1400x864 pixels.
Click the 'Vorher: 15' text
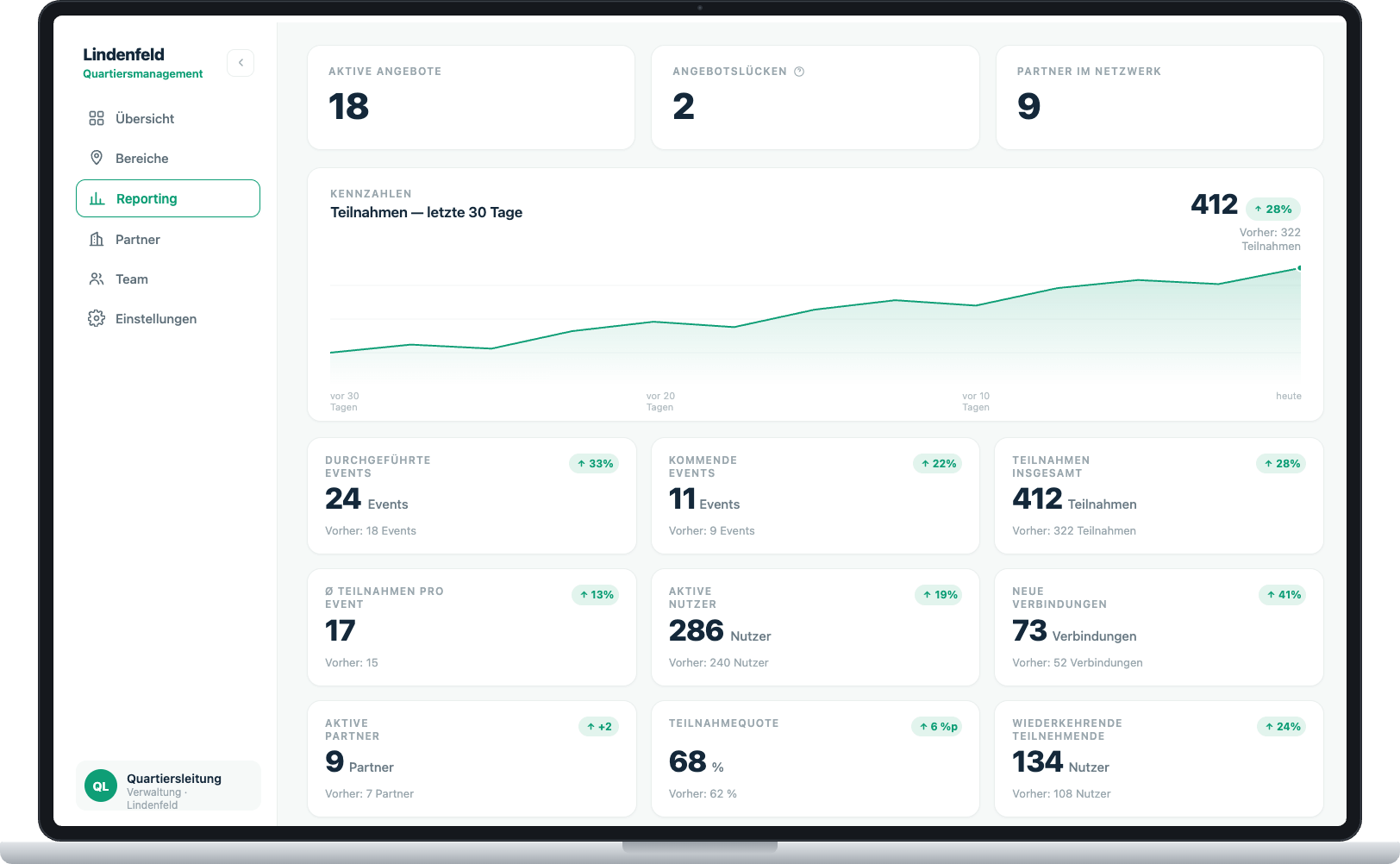coord(352,662)
